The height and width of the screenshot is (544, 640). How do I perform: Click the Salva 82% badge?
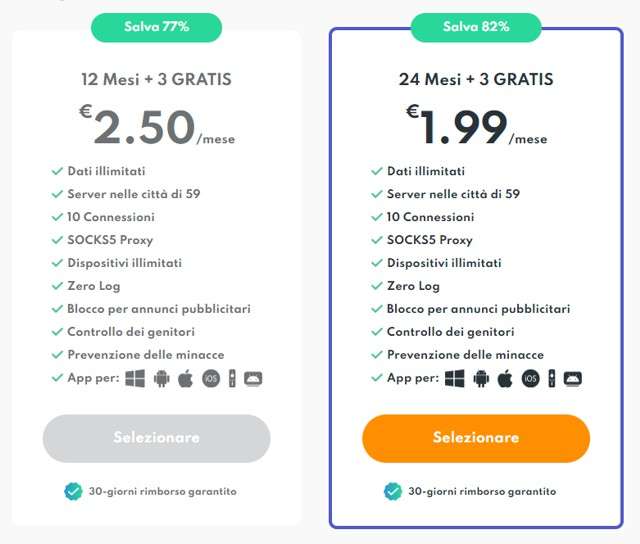tap(476, 27)
